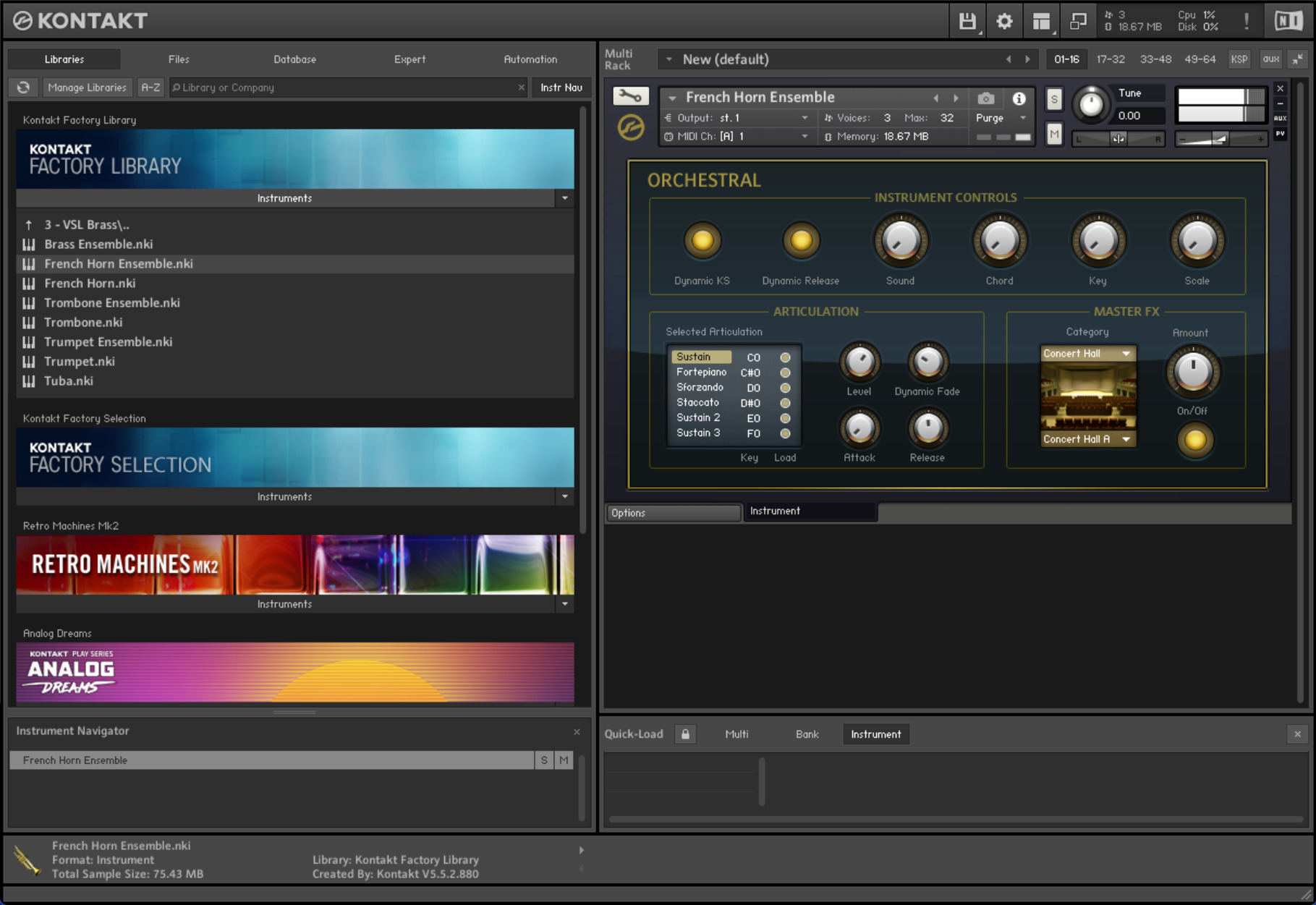This screenshot has width=1316, height=905.
Task: Click the workspace layout icon in header
Action: coord(1042,20)
